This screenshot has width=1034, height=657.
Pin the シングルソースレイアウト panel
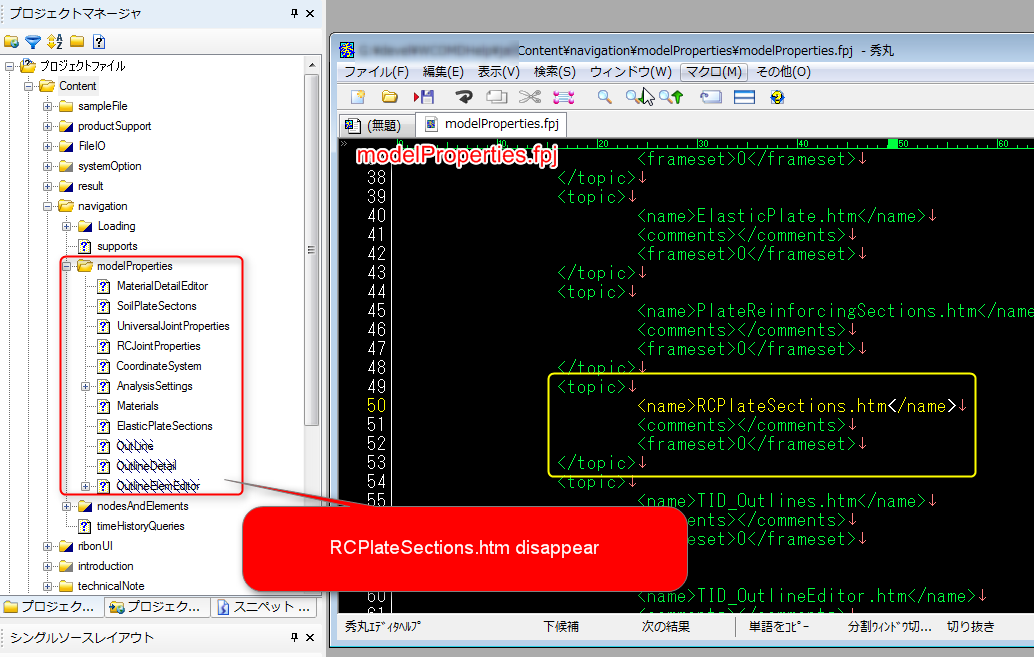294,637
